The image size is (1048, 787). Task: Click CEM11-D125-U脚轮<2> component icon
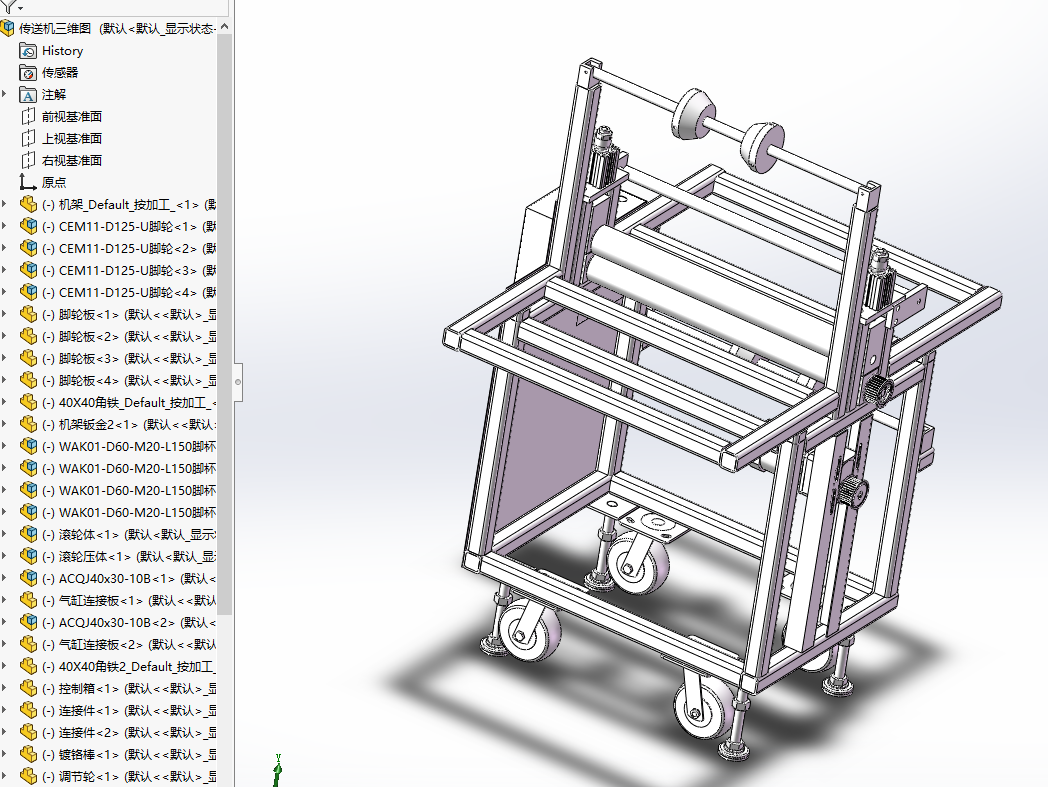(x=28, y=249)
